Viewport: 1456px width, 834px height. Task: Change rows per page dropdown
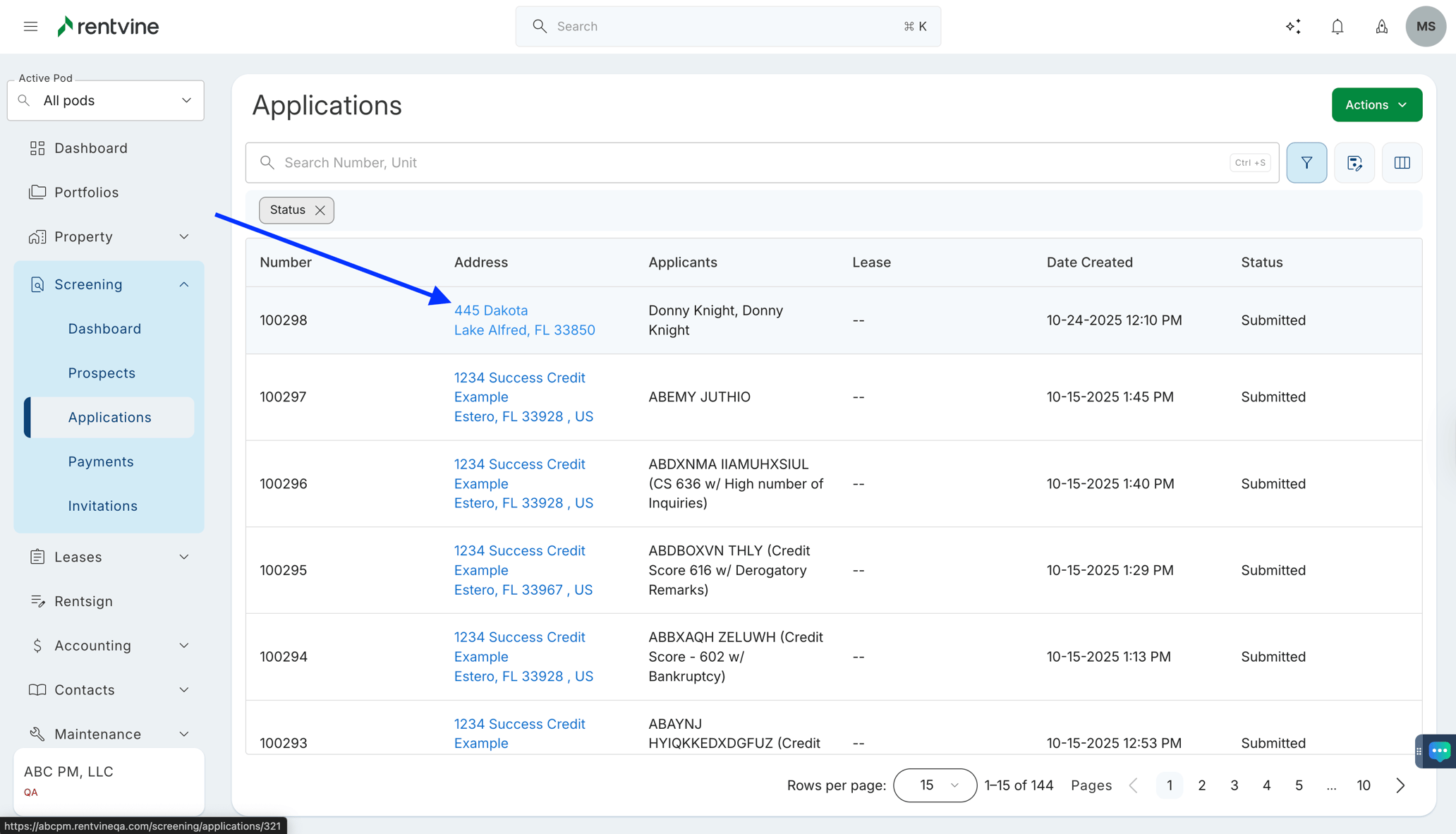(935, 785)
